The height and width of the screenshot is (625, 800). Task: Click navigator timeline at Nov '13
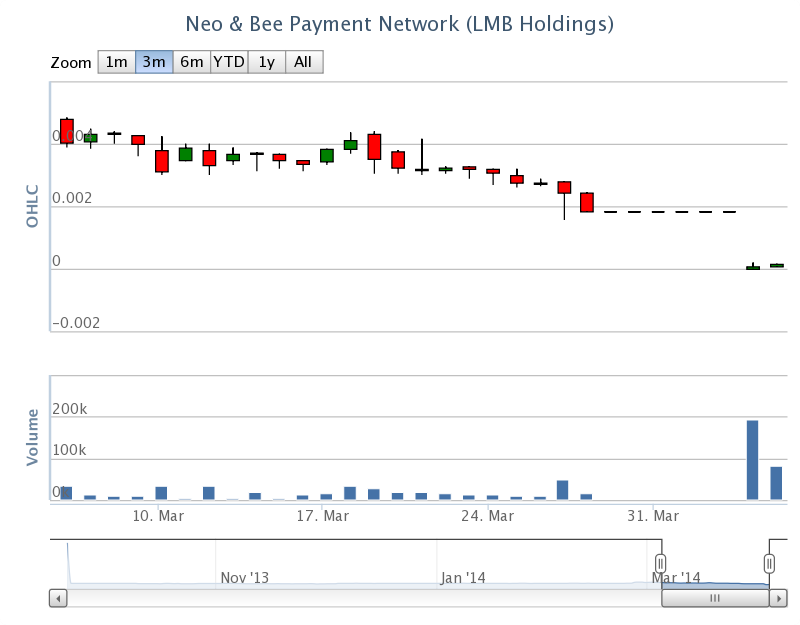(x=245, y=577)
